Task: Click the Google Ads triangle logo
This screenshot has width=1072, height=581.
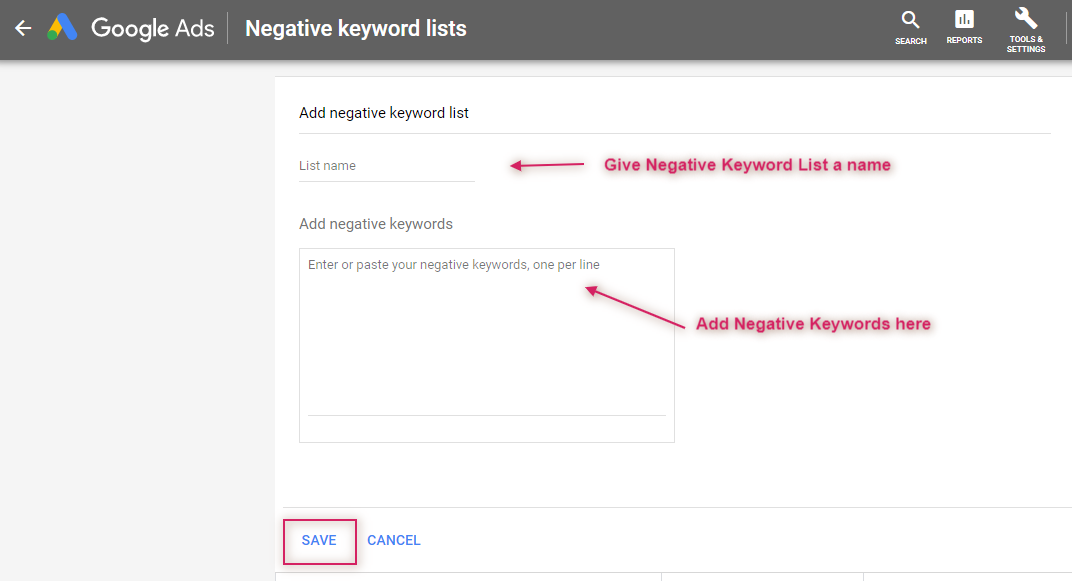Action: pyautogui.click(x=62, y=27)
